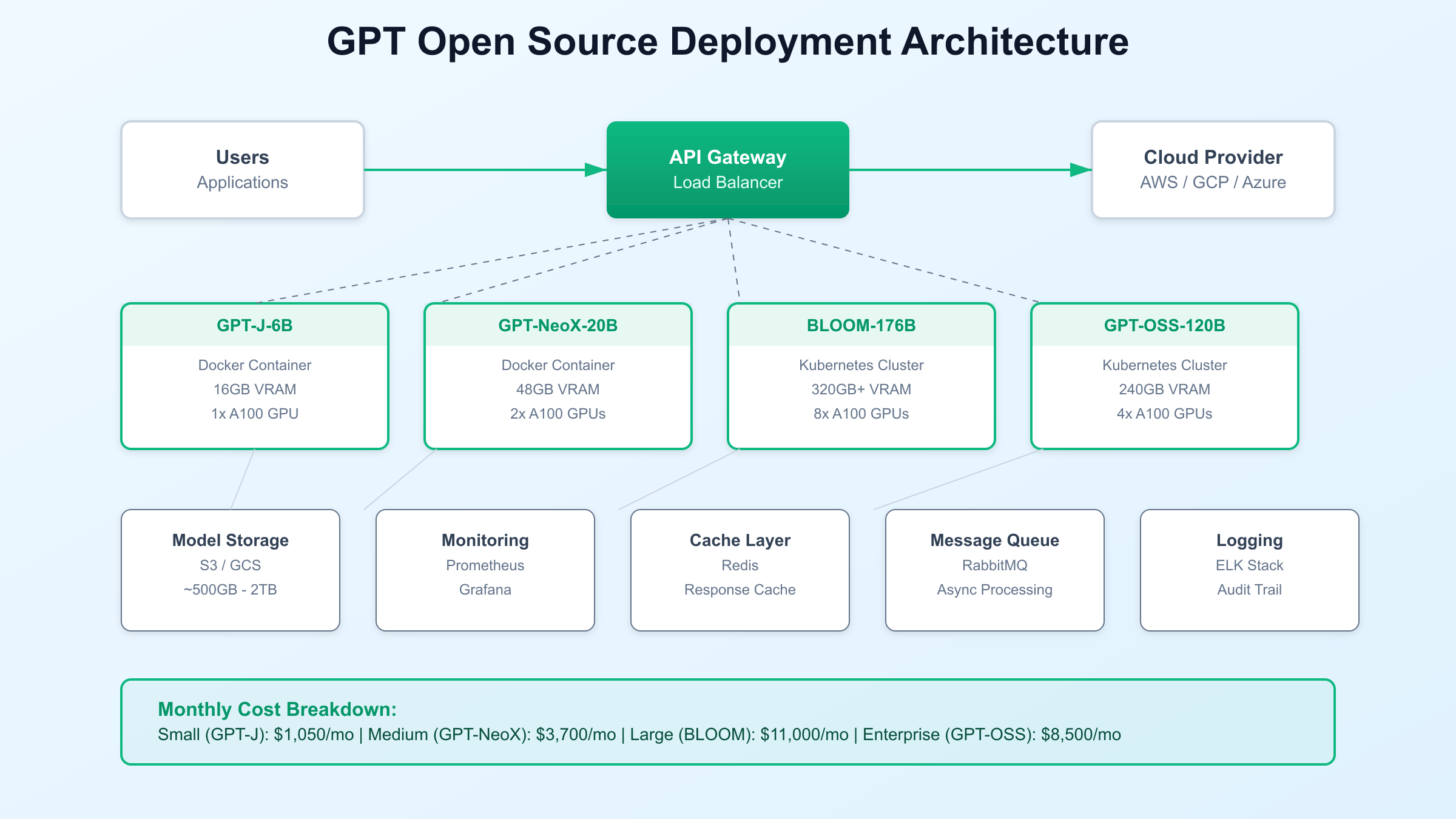Viewport: 1456px width, 819px height.
Task: Click 'Async Processing' text
Action: [x=995, y=590]
